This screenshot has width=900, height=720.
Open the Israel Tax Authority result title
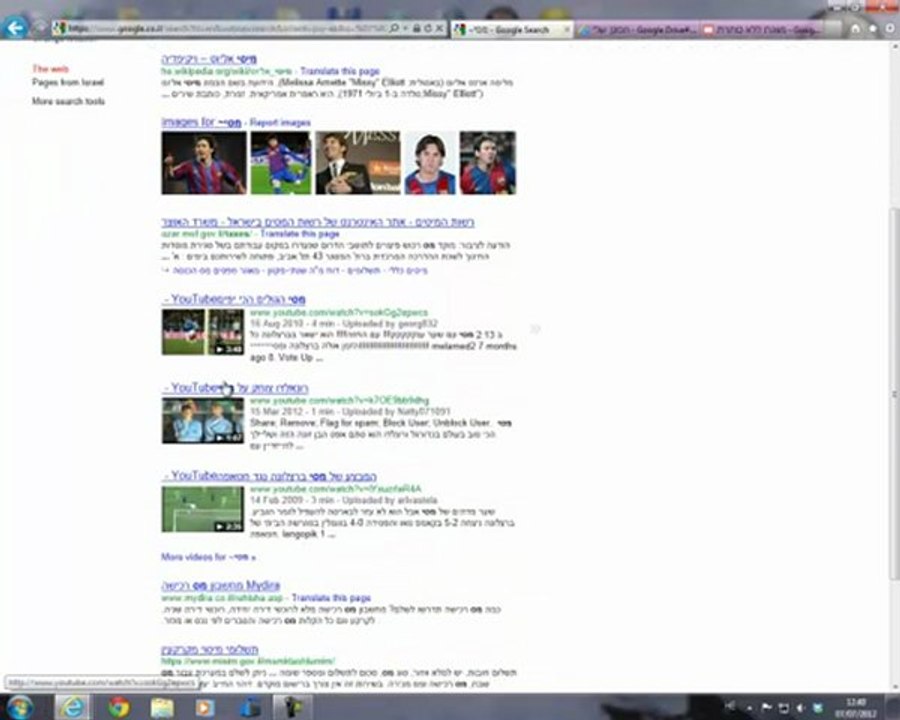318,222
